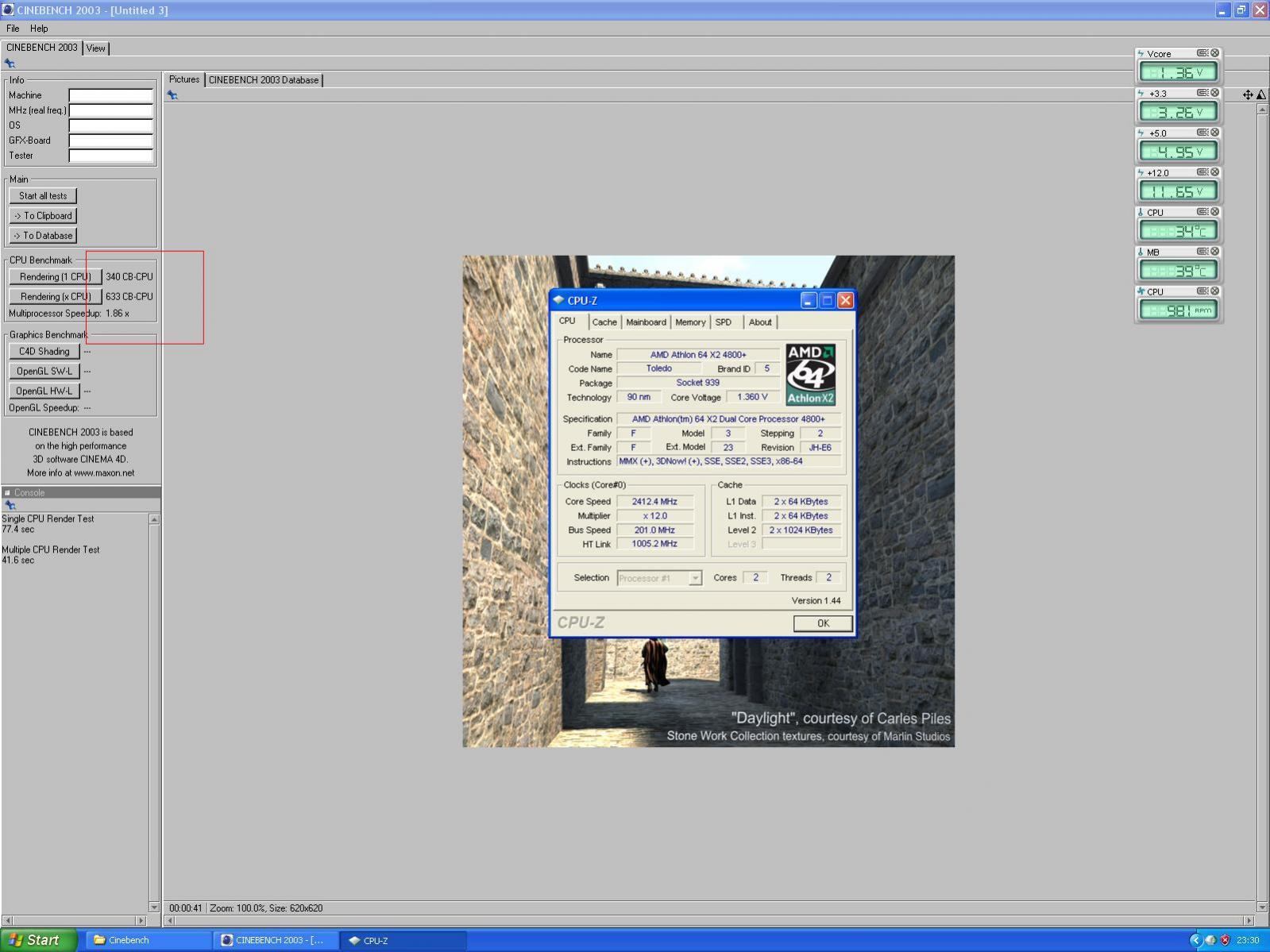Image resolution: width=1270 pixels, height=952 pixels.
Task: Close the MB temperature widget
Action: (x=1214, y=252)
